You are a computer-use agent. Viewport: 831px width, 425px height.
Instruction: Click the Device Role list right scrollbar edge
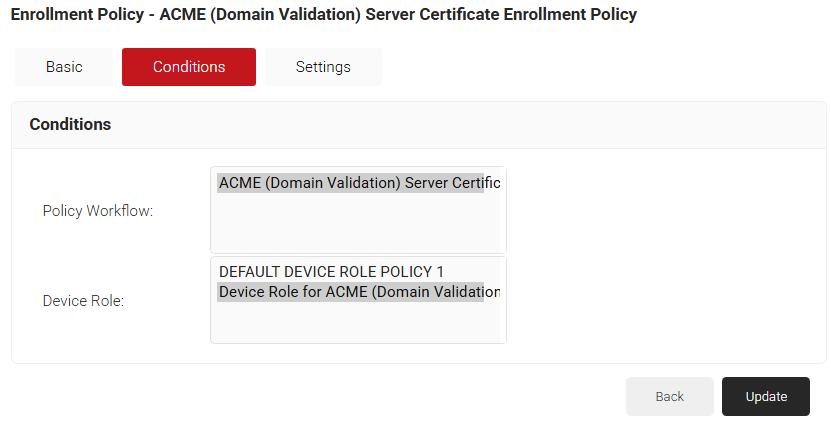(503, 300)
